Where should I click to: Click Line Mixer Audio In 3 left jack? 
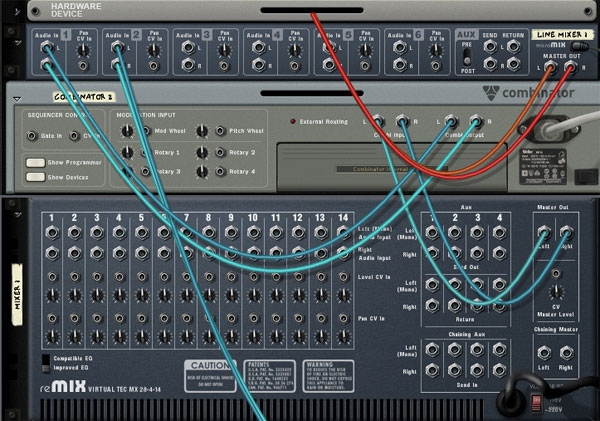point(188,48)
